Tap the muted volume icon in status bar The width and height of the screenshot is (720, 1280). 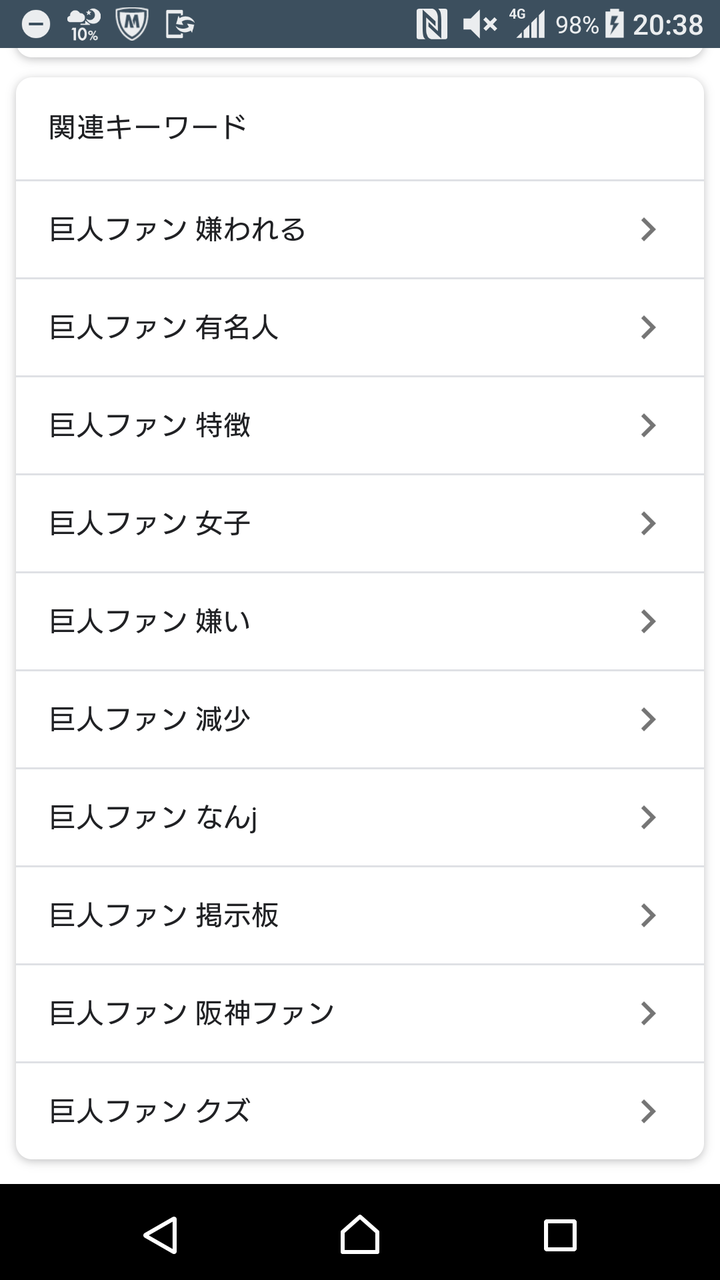click(x=479, y=24)
